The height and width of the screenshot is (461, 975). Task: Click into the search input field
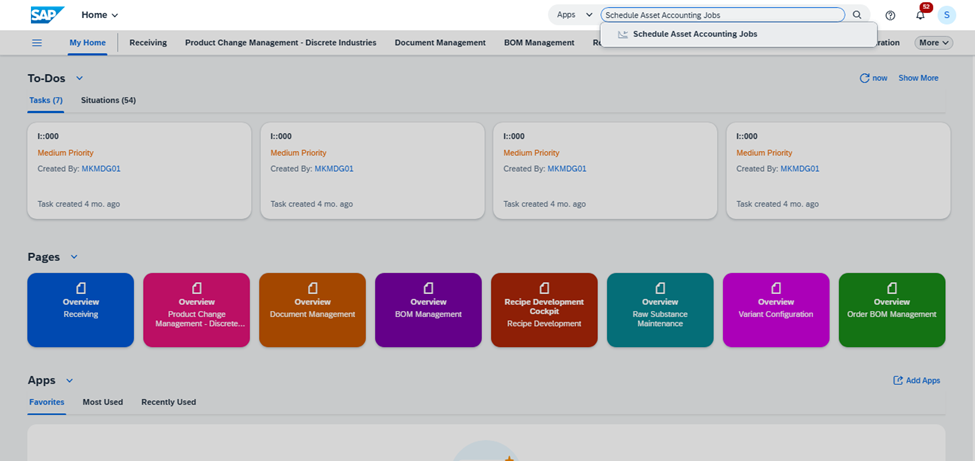723,15
